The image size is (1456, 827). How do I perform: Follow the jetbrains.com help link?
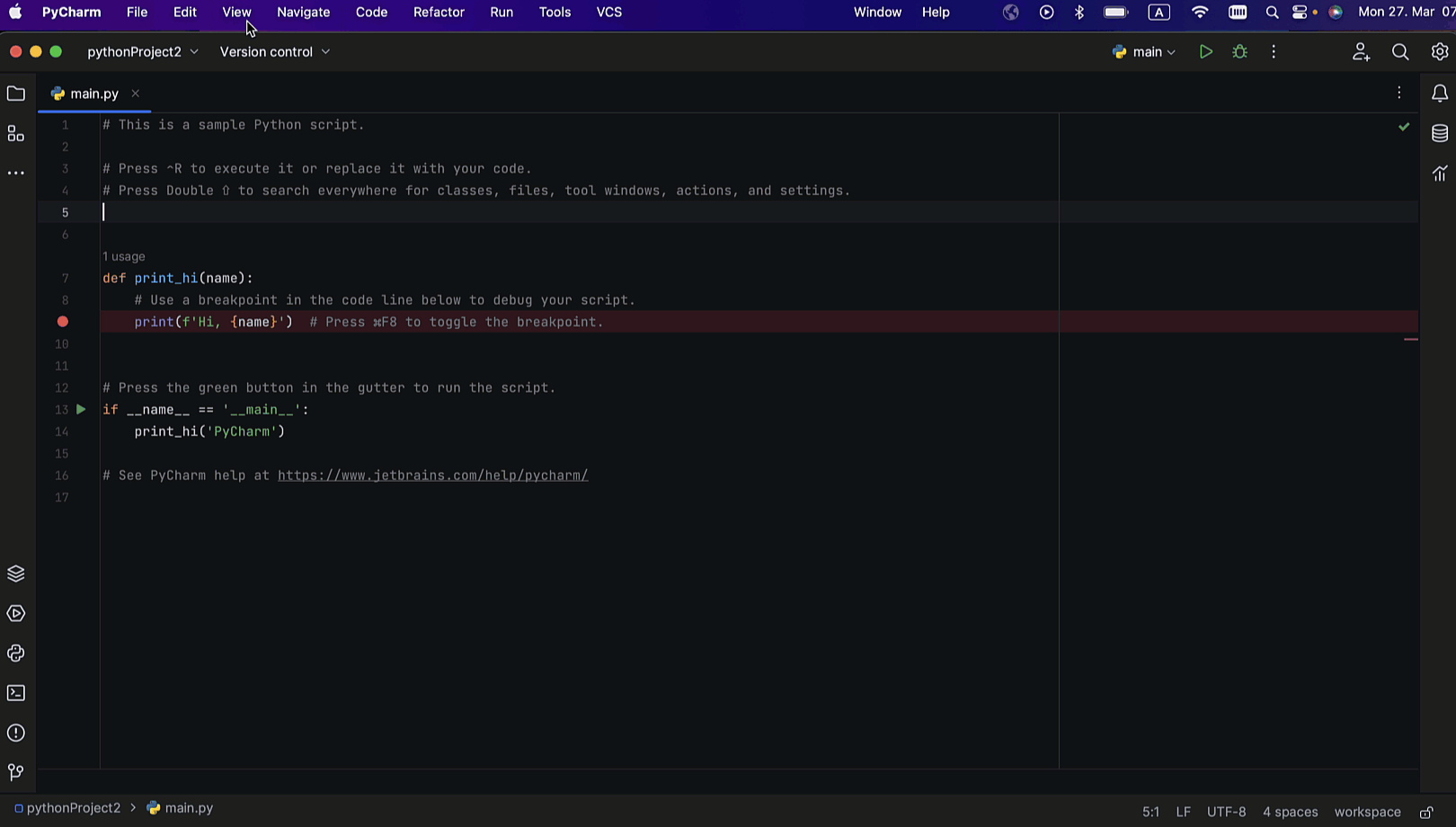pos(432,476)
